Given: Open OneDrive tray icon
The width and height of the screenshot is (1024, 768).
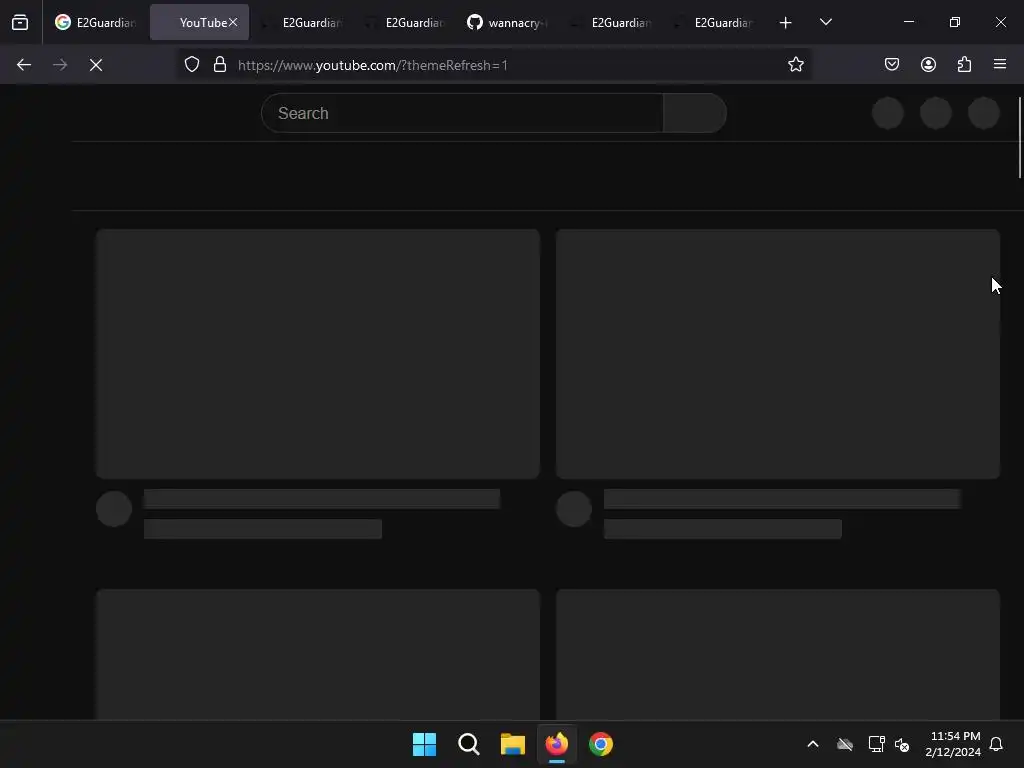Looking at the screenshot, I should click(845, 744).
